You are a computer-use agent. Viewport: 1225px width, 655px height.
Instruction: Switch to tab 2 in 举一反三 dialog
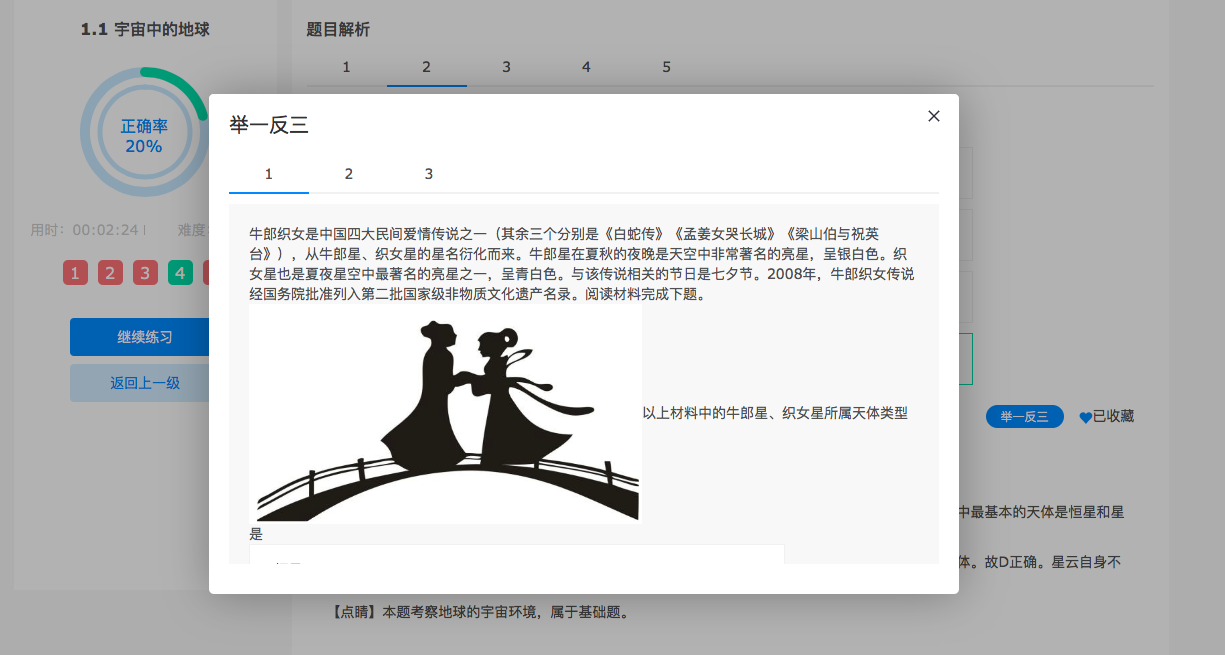[349, 174]
